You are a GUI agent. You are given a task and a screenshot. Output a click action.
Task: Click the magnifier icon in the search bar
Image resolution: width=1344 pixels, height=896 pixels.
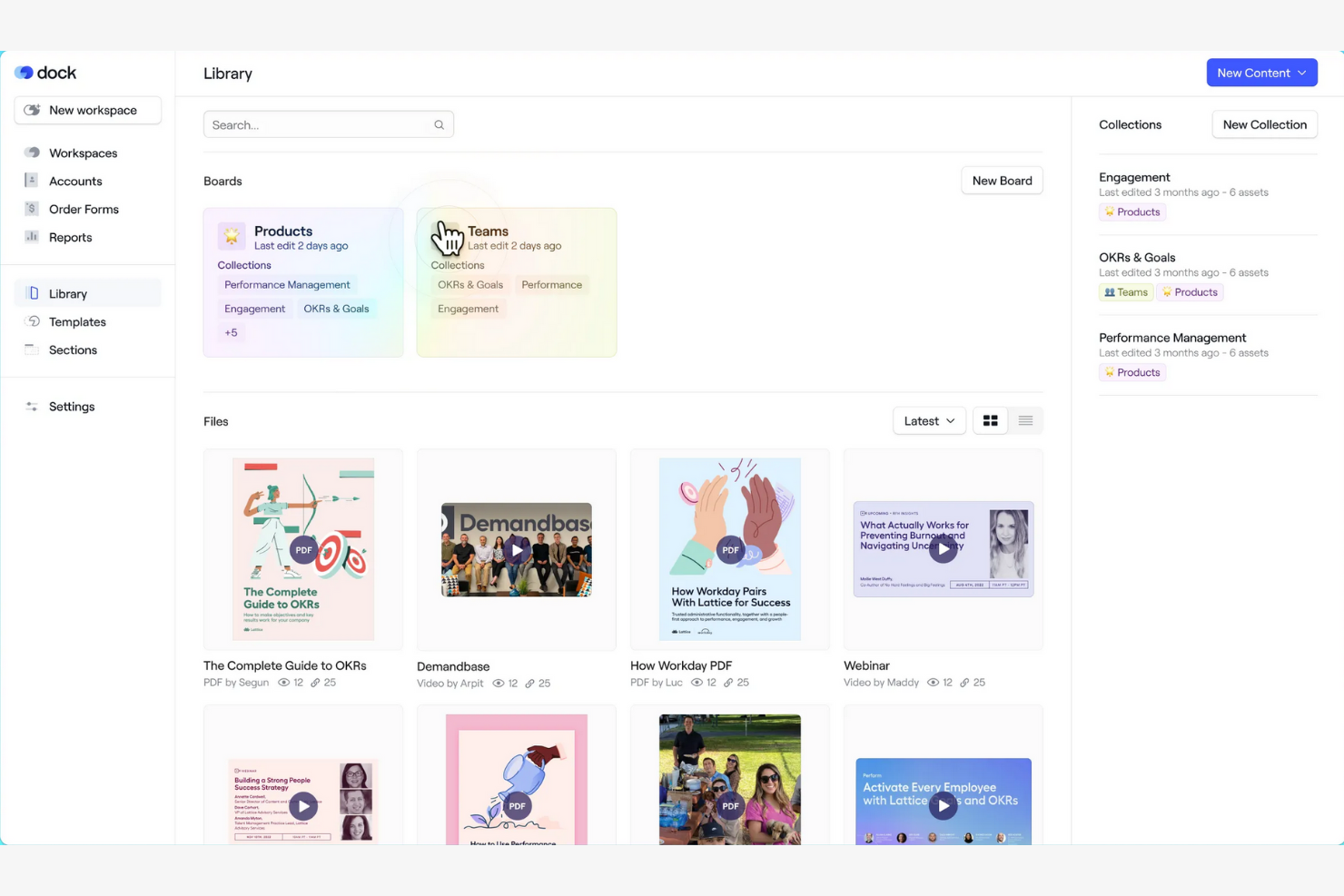tap(439, 124)
